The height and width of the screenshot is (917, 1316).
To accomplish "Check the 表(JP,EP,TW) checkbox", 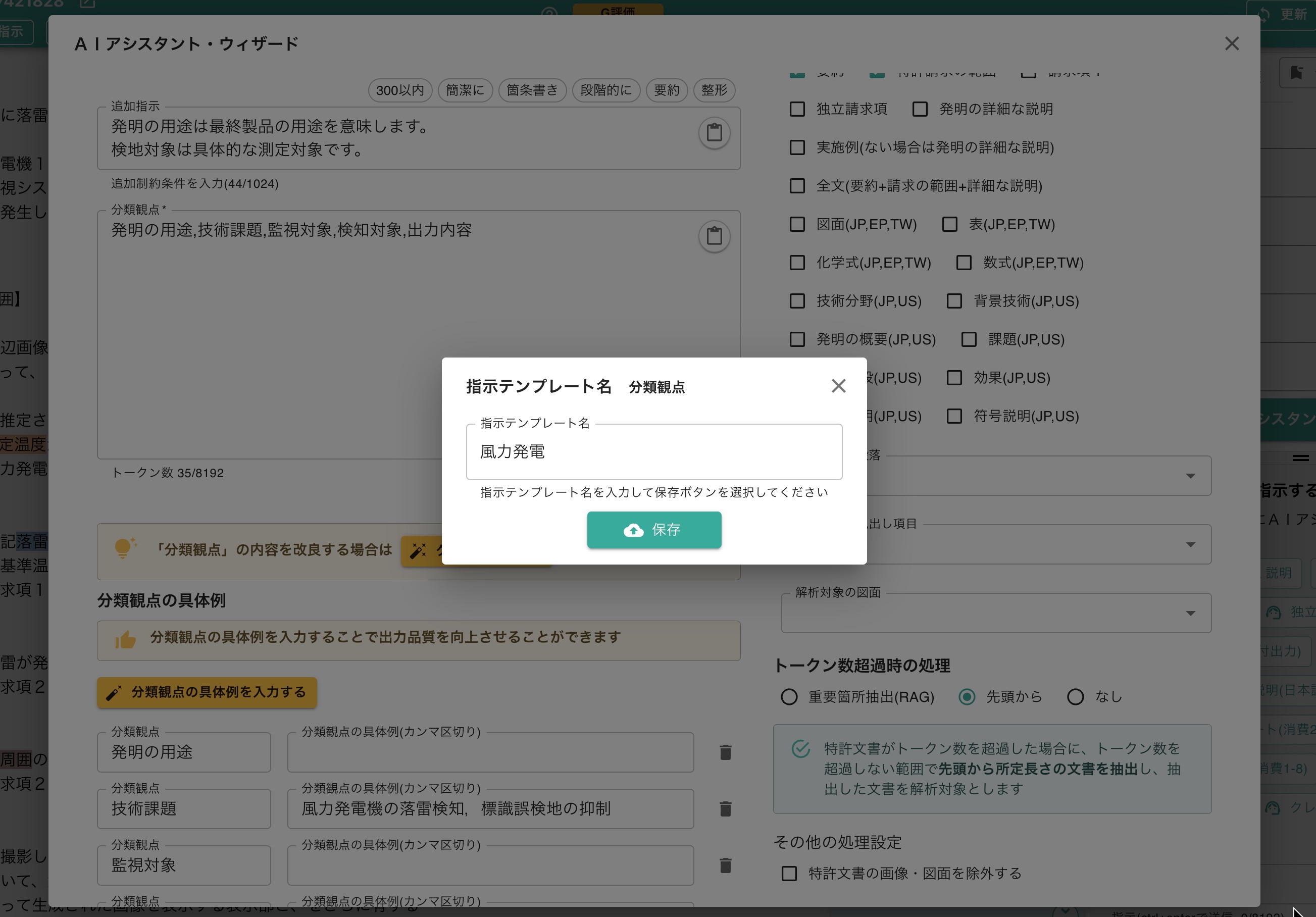I will [950, 224].
